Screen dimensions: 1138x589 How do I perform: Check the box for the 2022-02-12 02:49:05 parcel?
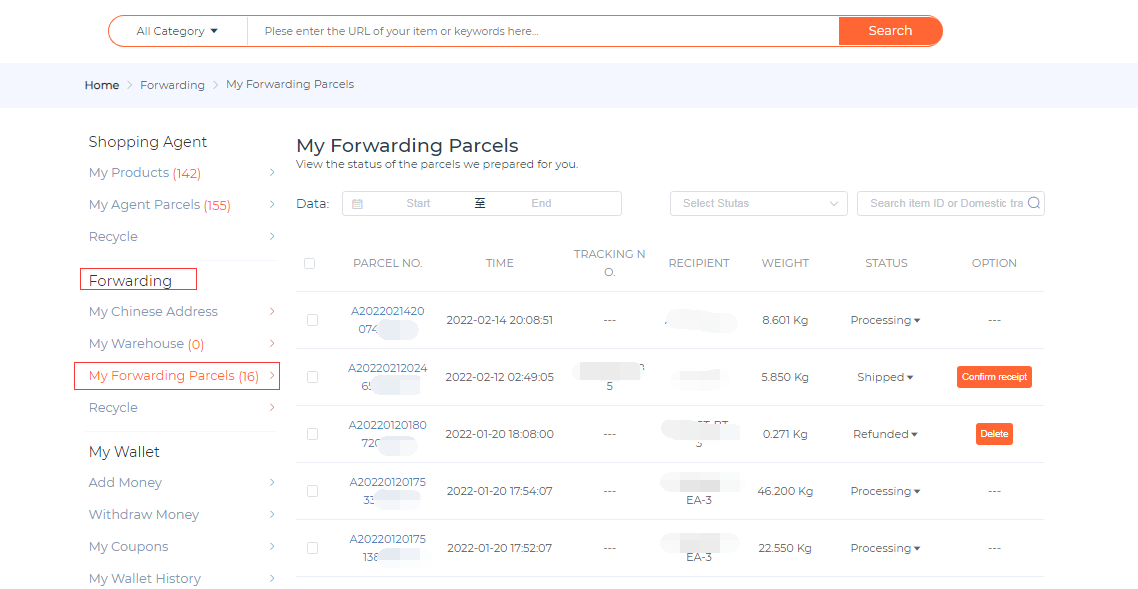[x=312, y=377]
